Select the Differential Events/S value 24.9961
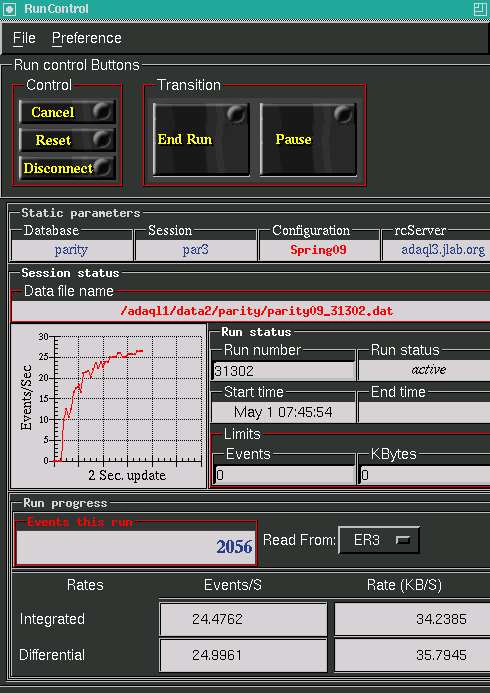The image size is (490, 693). (243, 655)
